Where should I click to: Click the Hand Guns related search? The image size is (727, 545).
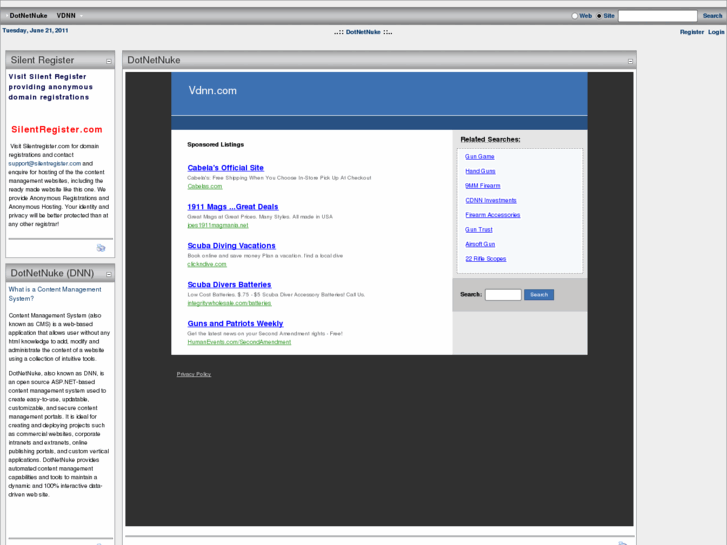click(x=480, y=171)
